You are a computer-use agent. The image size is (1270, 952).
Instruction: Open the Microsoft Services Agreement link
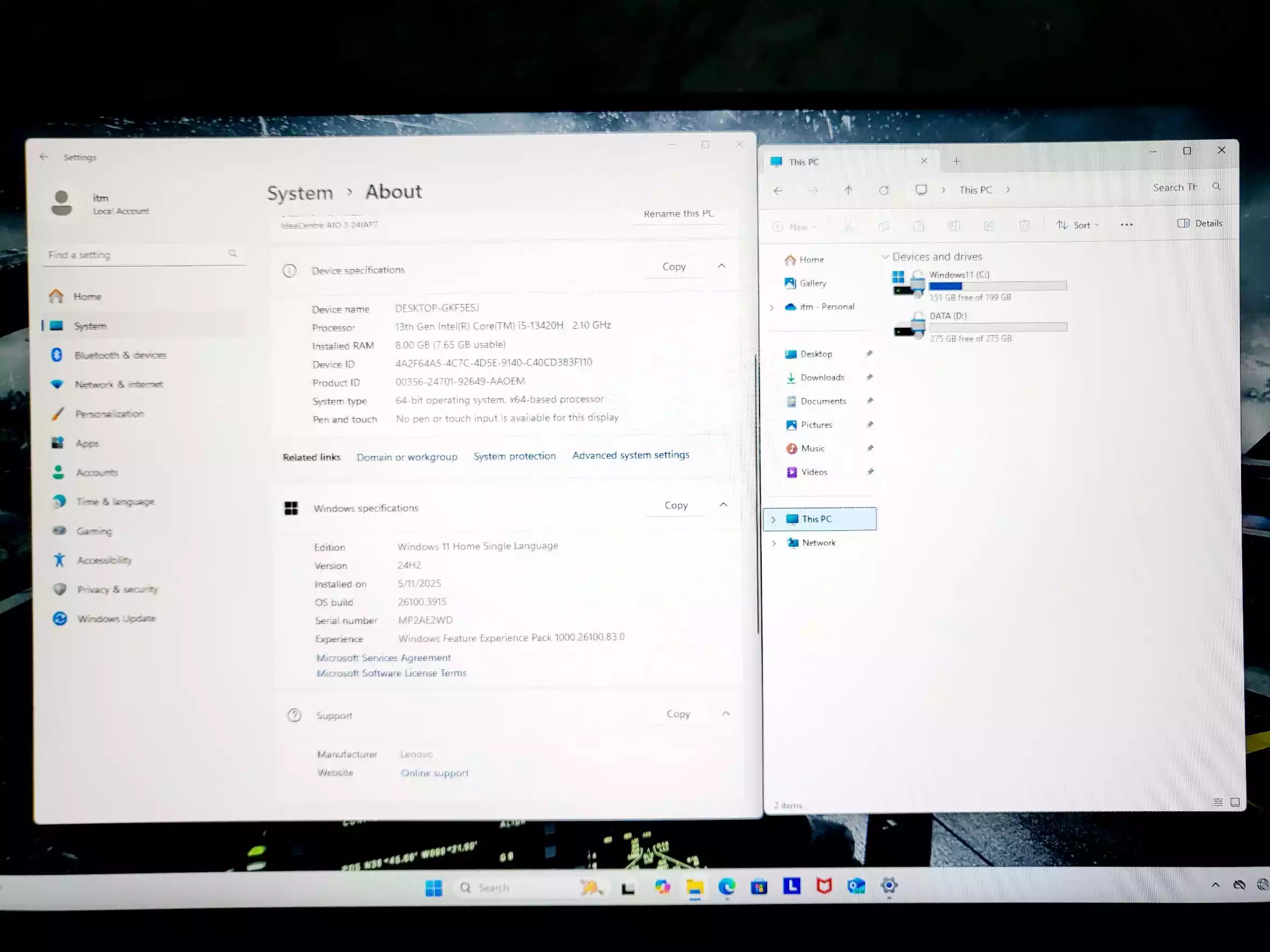coord(384,658)
